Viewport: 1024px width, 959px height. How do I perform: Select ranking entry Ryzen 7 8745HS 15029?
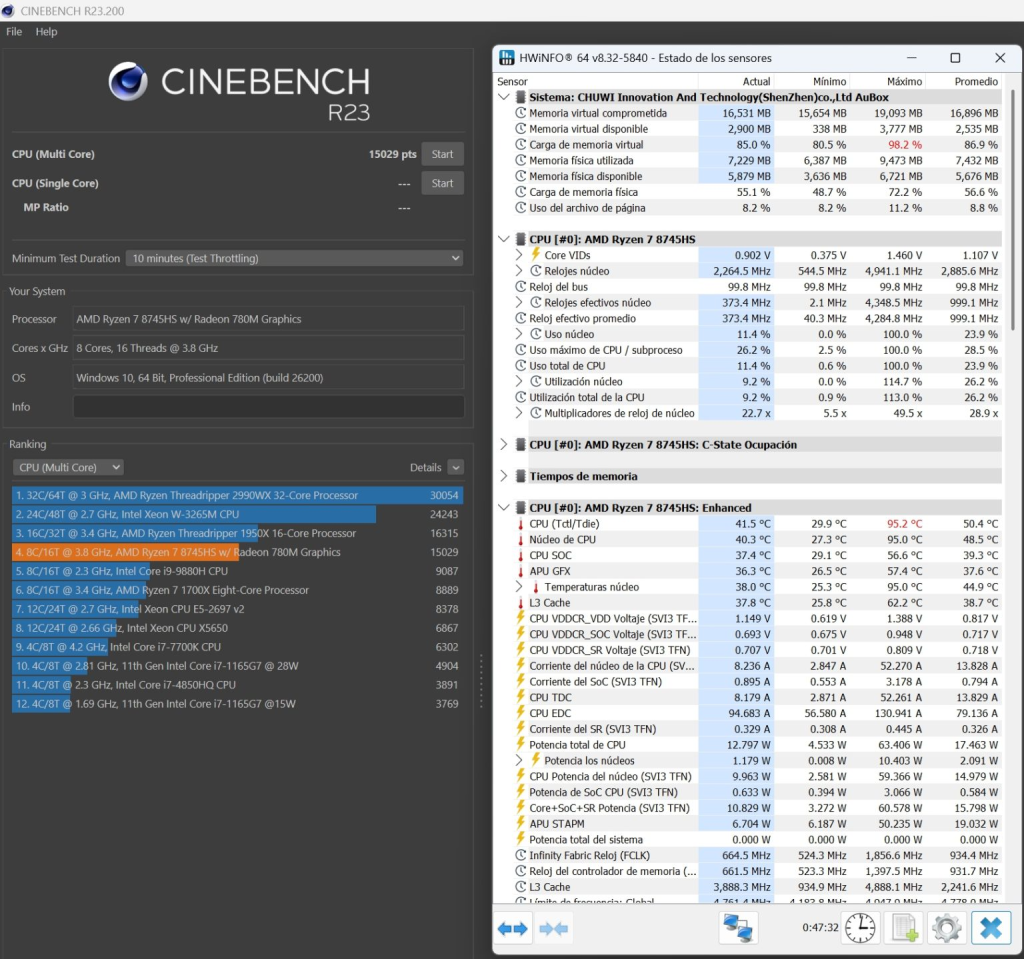pos(237,552)
